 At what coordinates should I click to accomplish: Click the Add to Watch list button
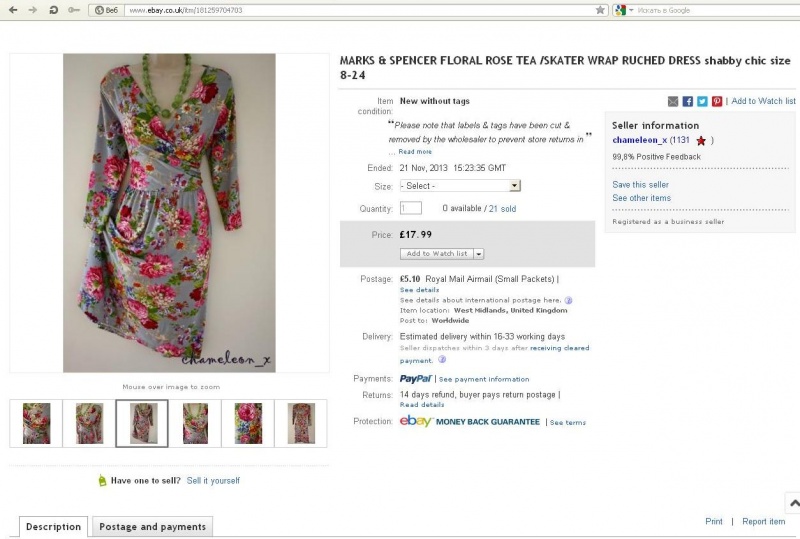click(x=437, y=254)
